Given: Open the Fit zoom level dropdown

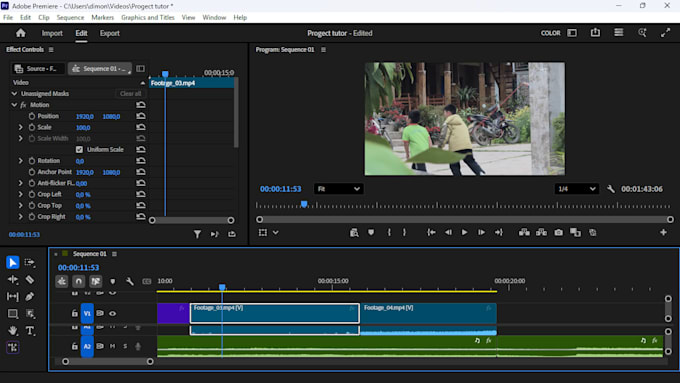Looking at the screenshot, I should [x=339, y=189].
